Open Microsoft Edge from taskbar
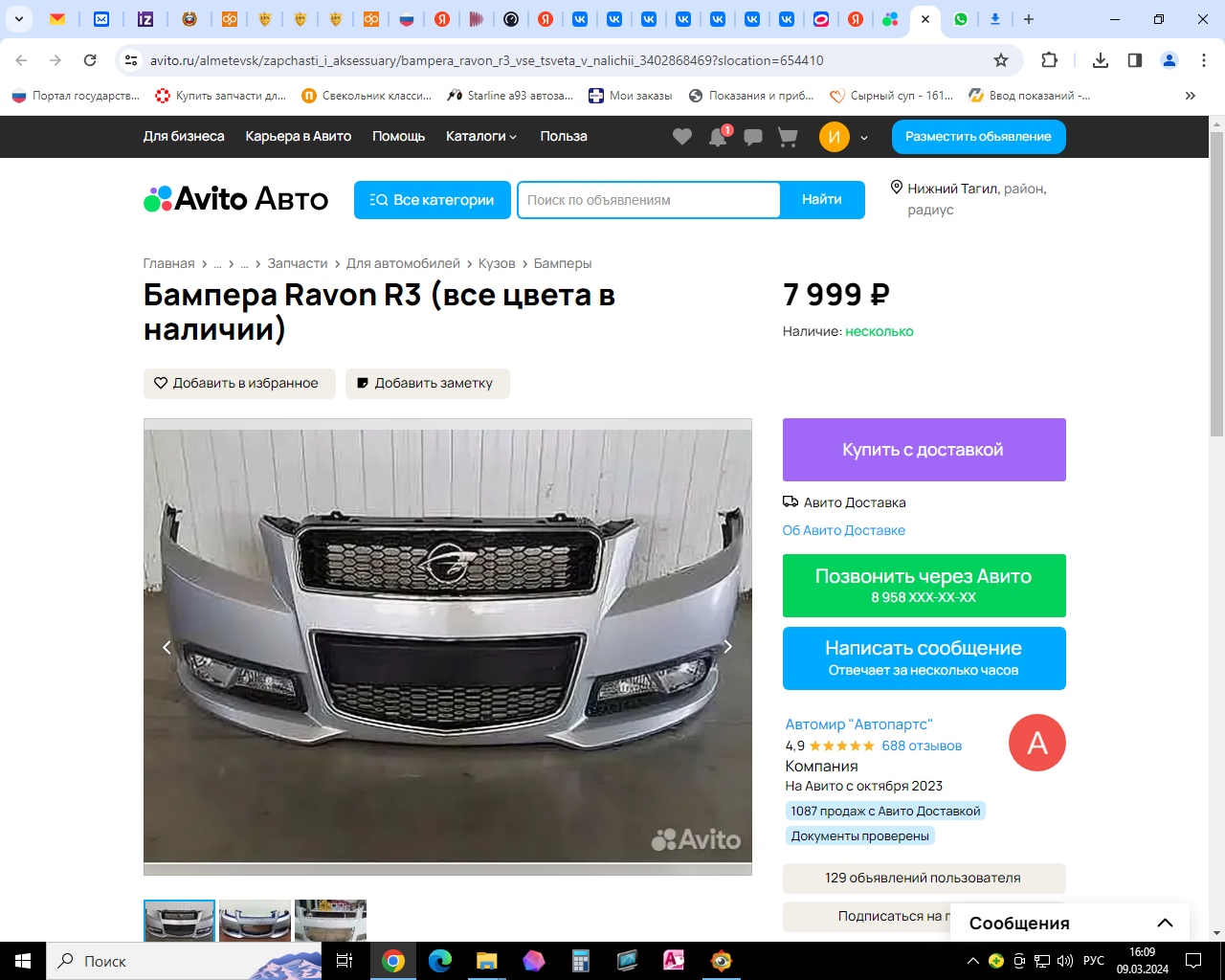 tap(440, 961)
